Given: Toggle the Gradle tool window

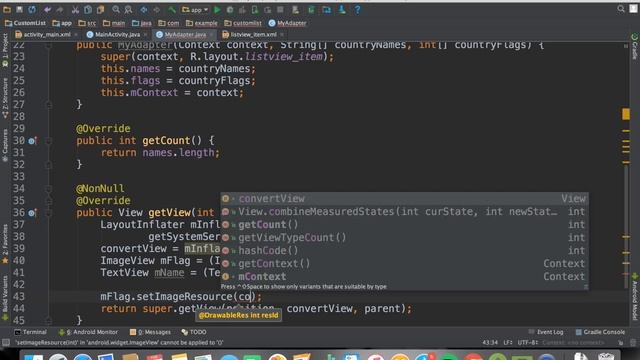Looking at the screenshot, I should pyautogui.click(x=635, y=47).
